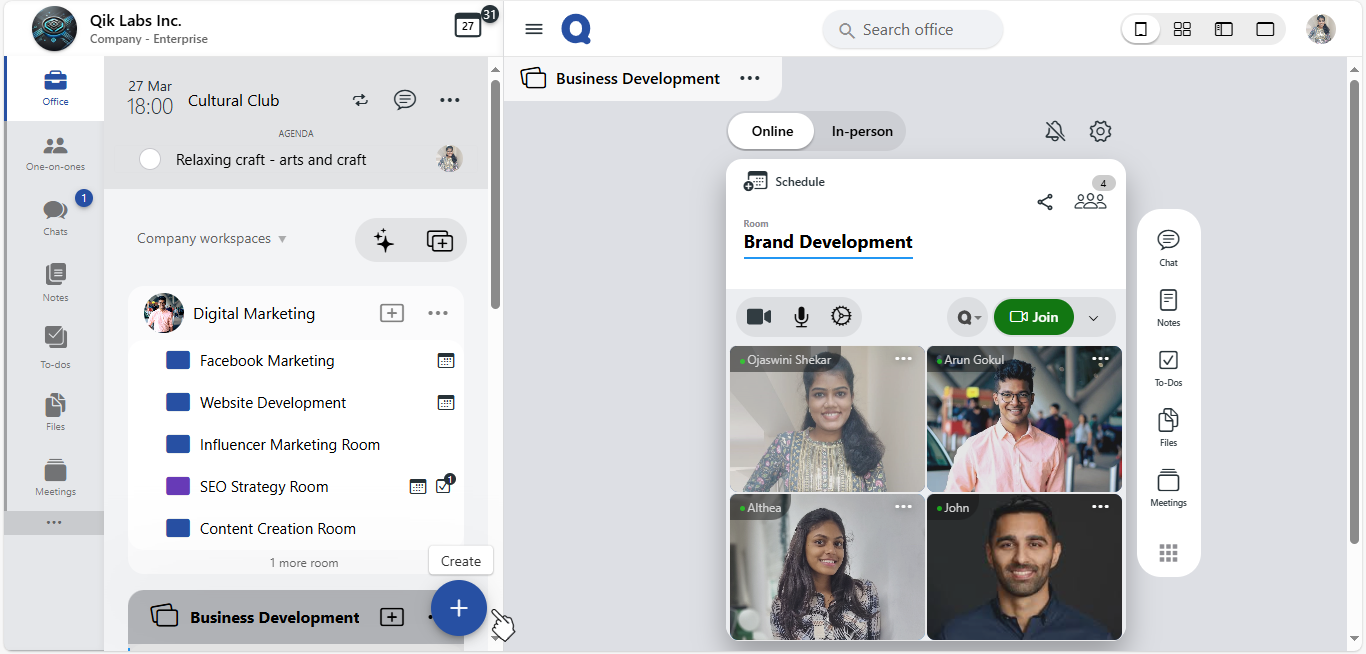Screen dimensions: 1366x654
Task: Check the Relaxing craft agenda item
Action: pyautogui.click(x=150, y=159)
